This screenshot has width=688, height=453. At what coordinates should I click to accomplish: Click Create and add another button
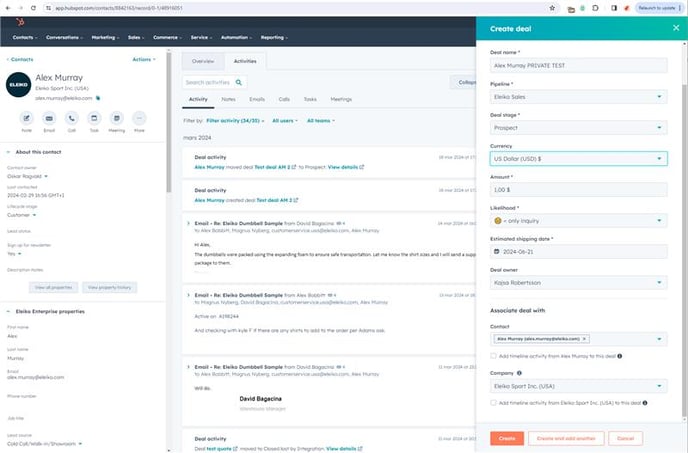[566, 438]
